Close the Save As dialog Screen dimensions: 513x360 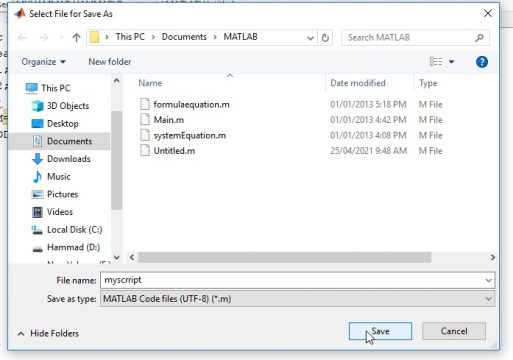[488, 14]
